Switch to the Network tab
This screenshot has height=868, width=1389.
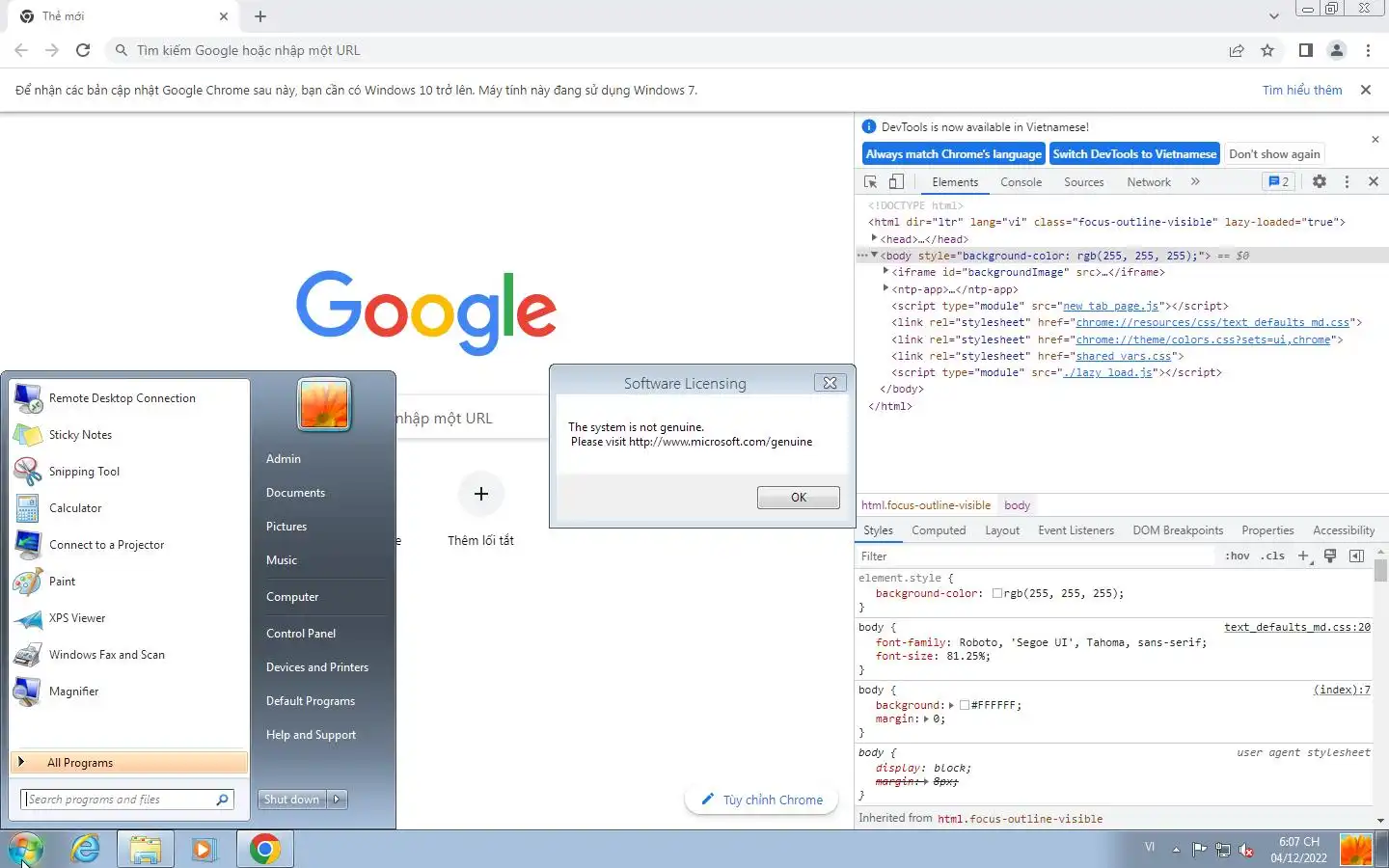(x=1149, y=181)
